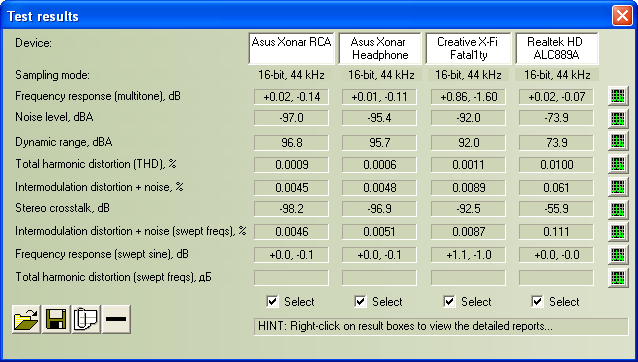Click the Stereo crosstalk, dB row label
Image resolution: width=638 pixels, height=362 pixels.
click(62, 208)
